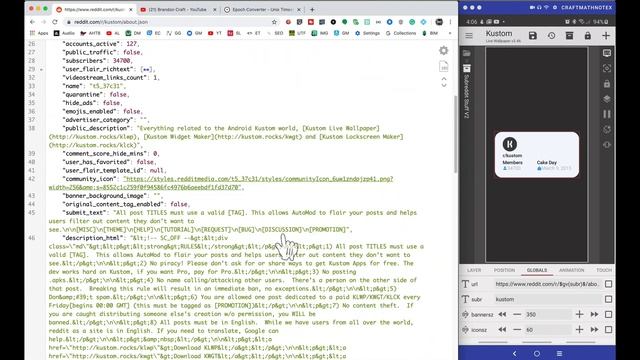The width and height of the screenshot is (640, 360).
Task: Check the box for the url global
Action: [x=608, y=284]
